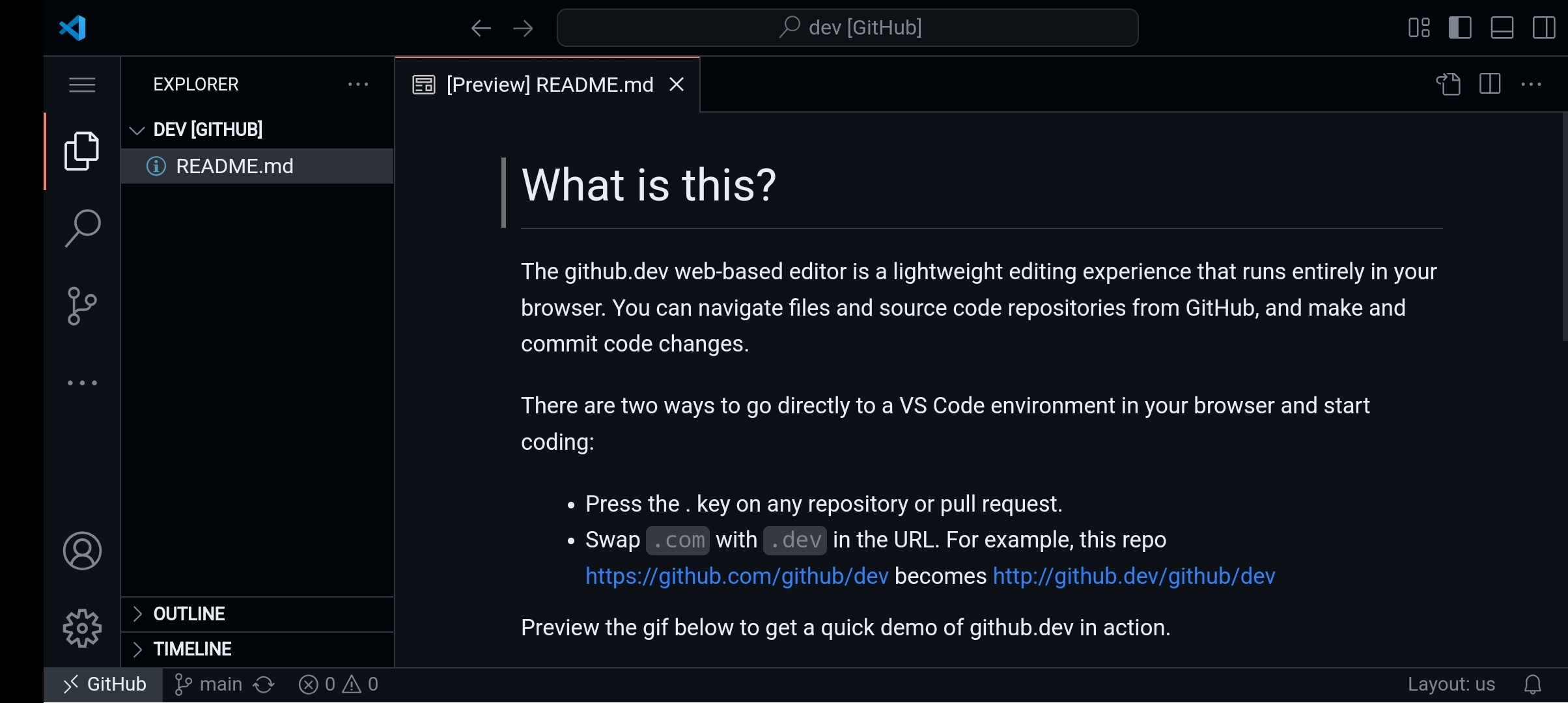
Task: Click the EXPLORER panel title
Action: [x=196, y=85]
